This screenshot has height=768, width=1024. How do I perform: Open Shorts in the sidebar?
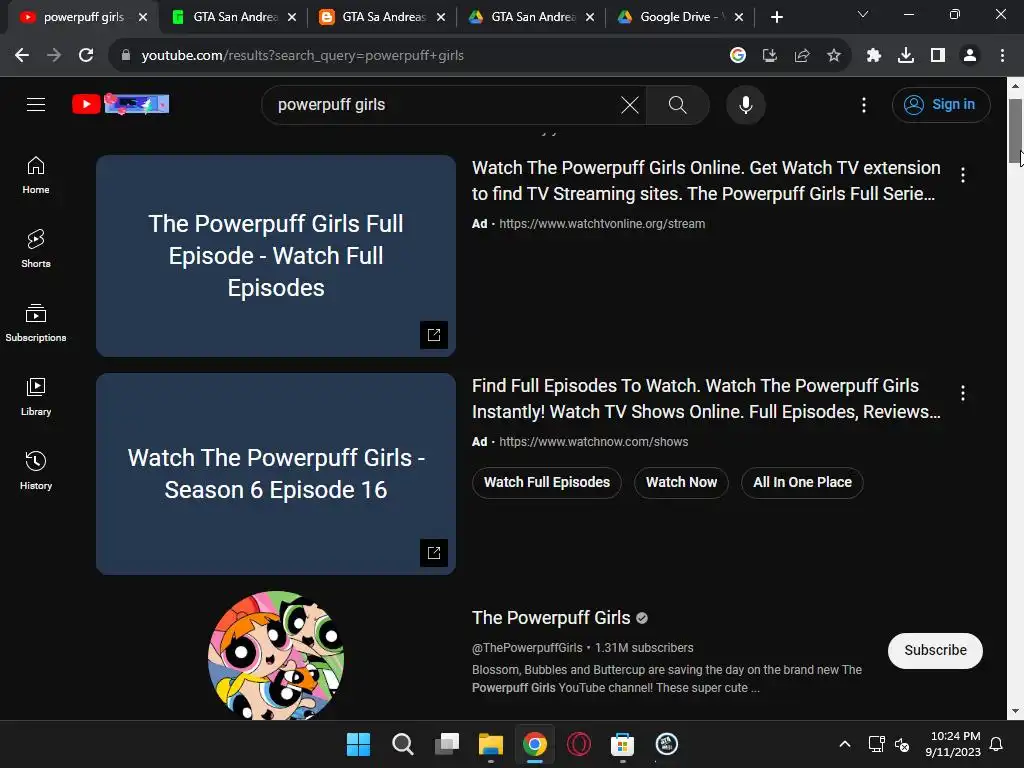coord(36,249)
